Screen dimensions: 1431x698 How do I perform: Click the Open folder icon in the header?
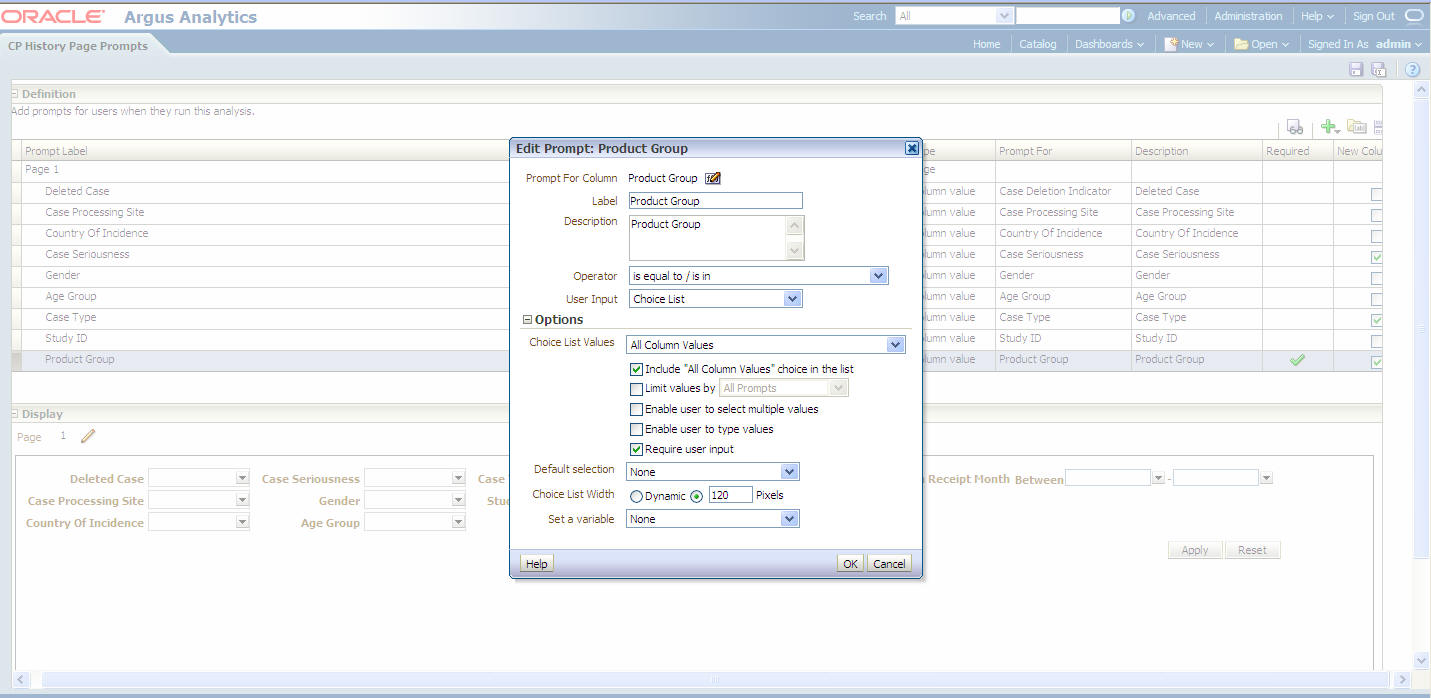1240,44
